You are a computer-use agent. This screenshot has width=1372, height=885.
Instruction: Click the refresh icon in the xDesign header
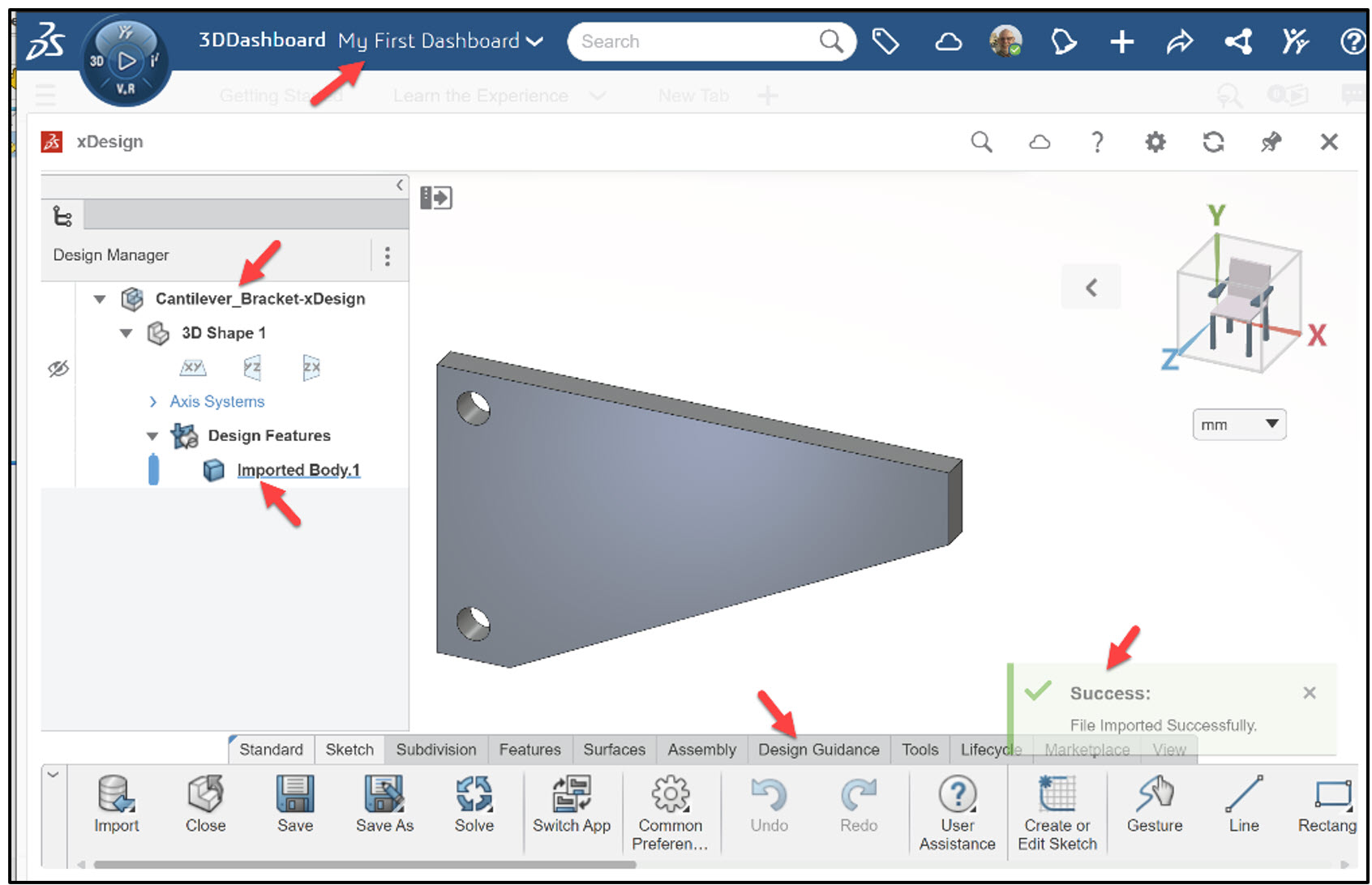[1213, 141]
